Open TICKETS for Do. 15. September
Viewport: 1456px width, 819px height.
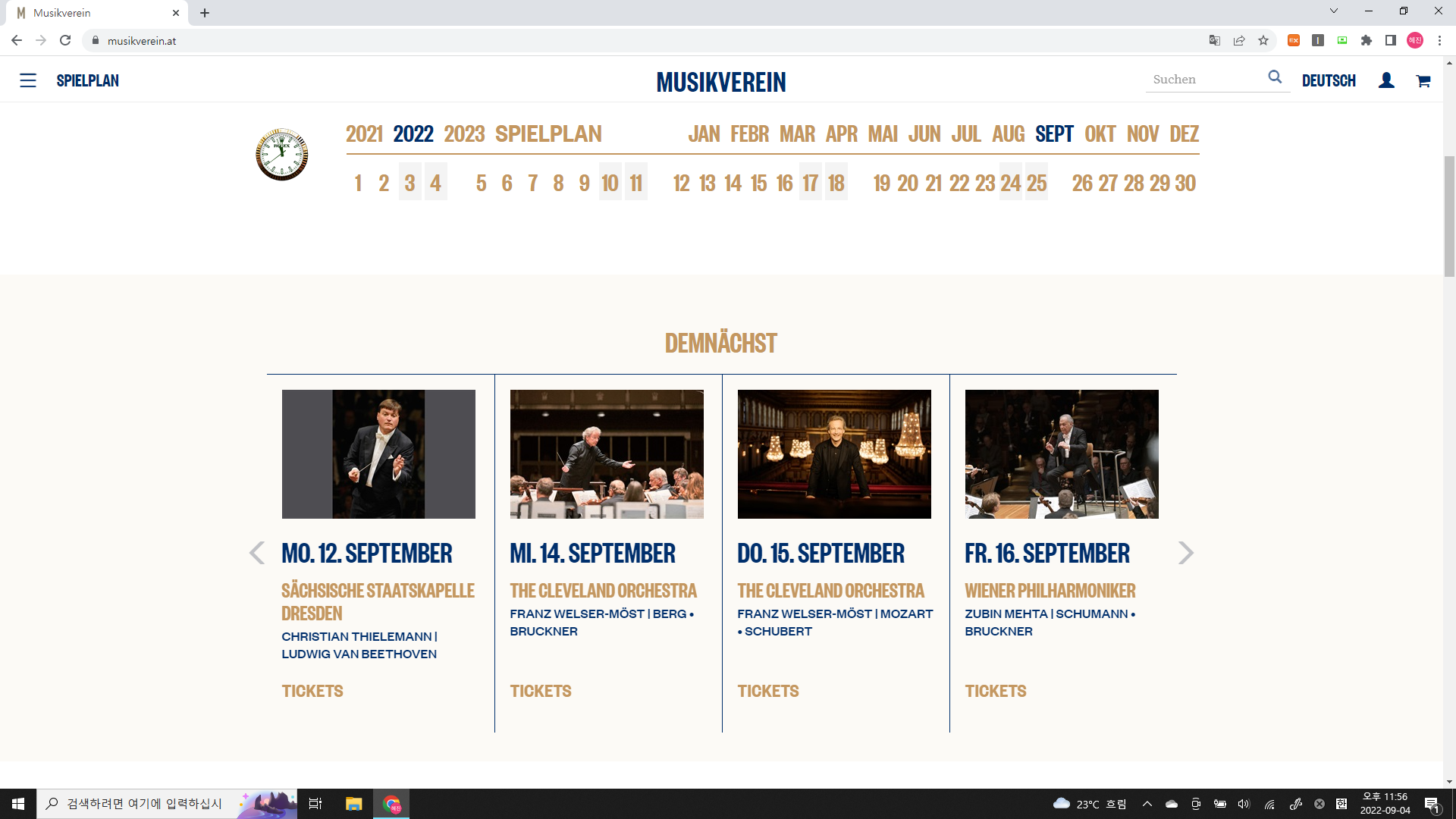point(768,691)
